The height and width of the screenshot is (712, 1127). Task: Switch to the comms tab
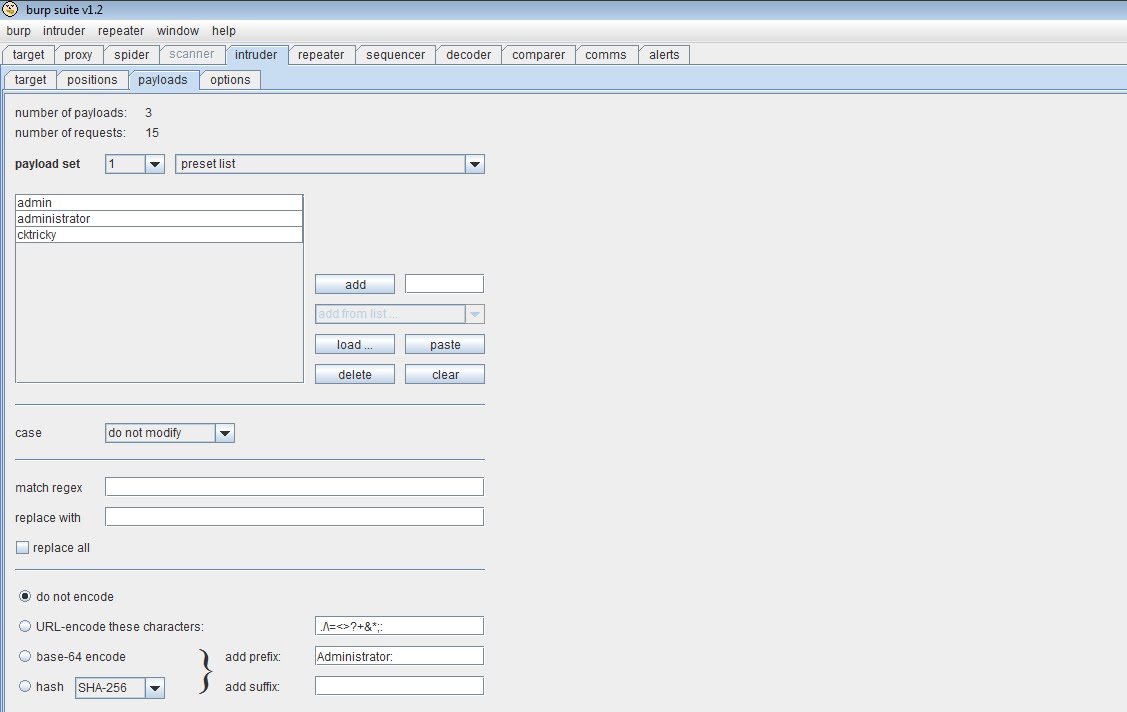point(606,55)
